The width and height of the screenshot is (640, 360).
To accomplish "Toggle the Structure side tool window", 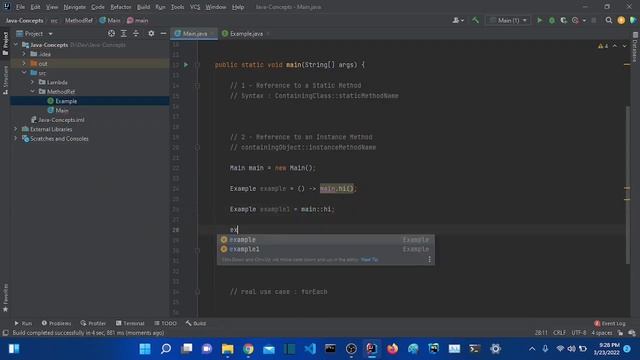I will click(5, 80).
